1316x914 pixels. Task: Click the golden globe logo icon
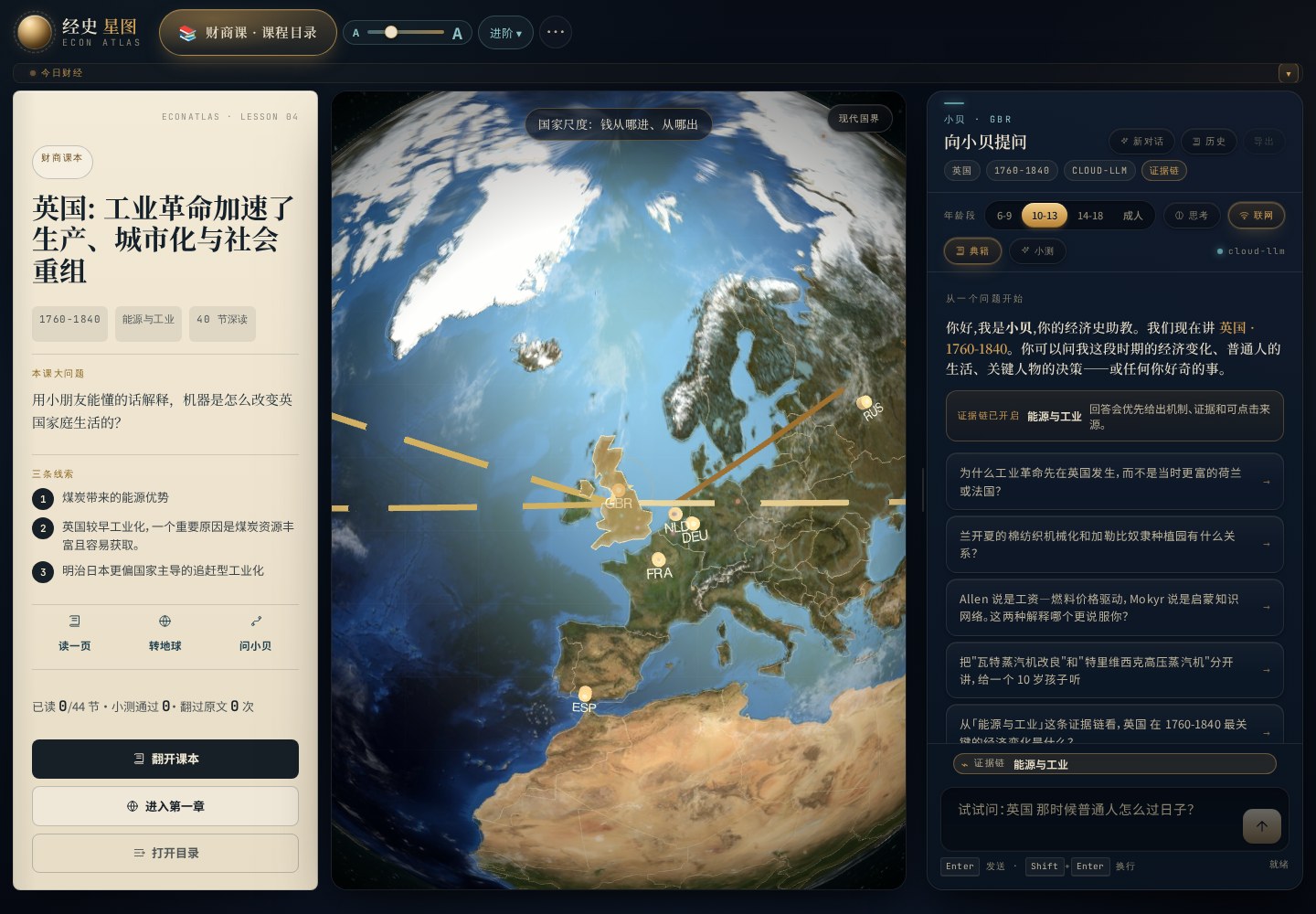coord(35,32)
